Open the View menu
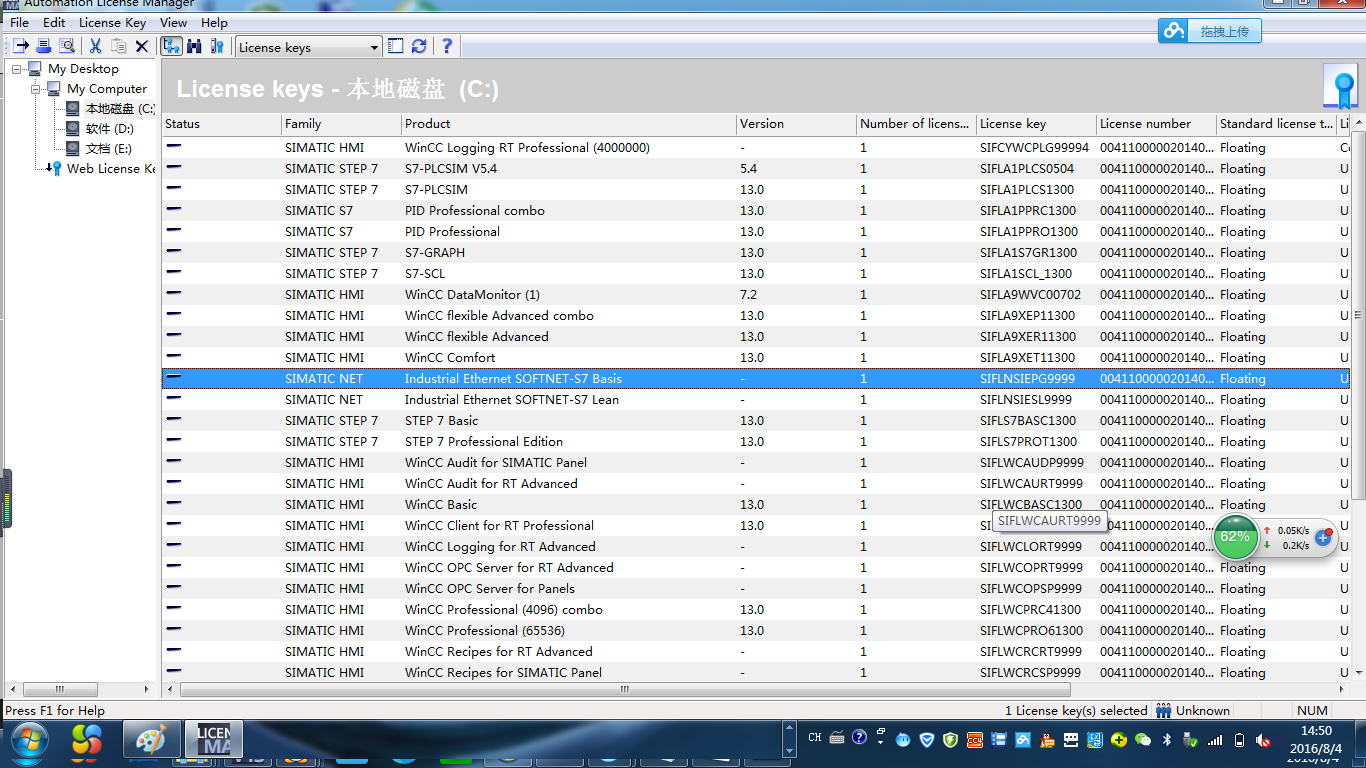 (x=173, y=22)
